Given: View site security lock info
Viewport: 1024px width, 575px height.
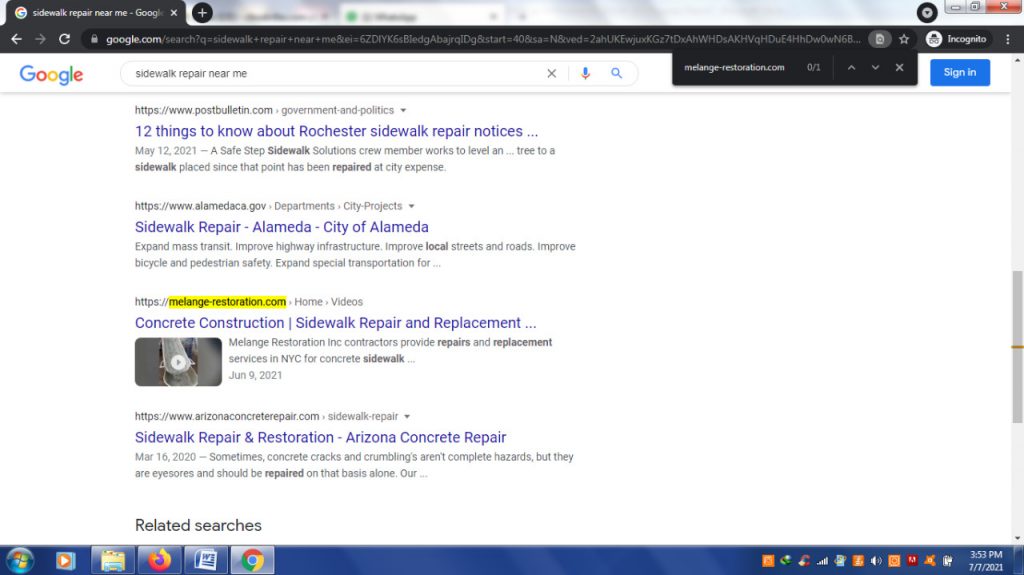Looking at the screenshot, I should pyautogui.click(x=94, y=39).
